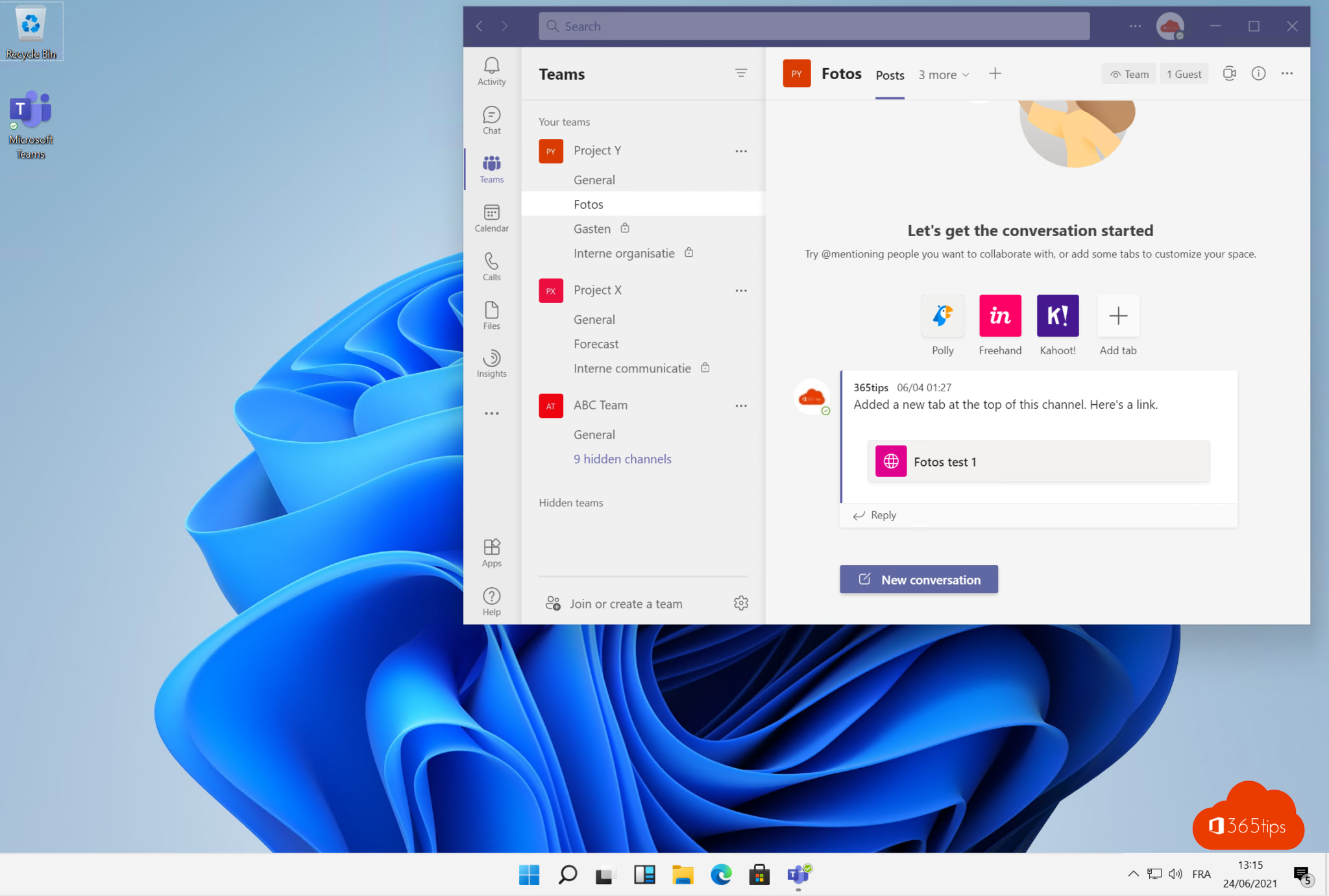1329x896 pixels.
Task: Open the Kahoot! tab tile
Action: tap(1057, 316)
